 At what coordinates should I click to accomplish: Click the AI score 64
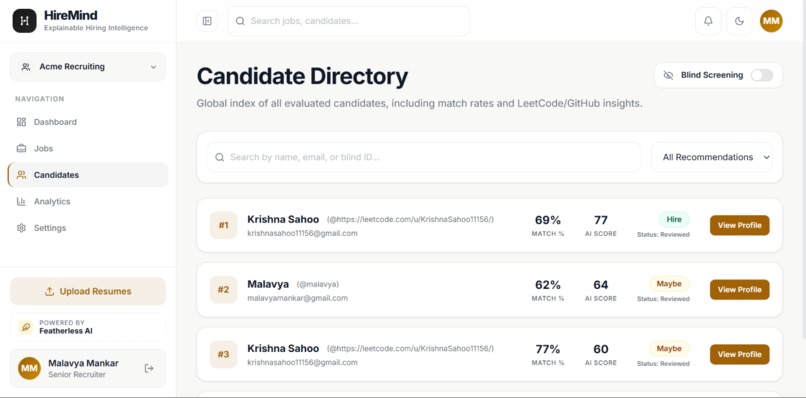click(x=600, y=285)
